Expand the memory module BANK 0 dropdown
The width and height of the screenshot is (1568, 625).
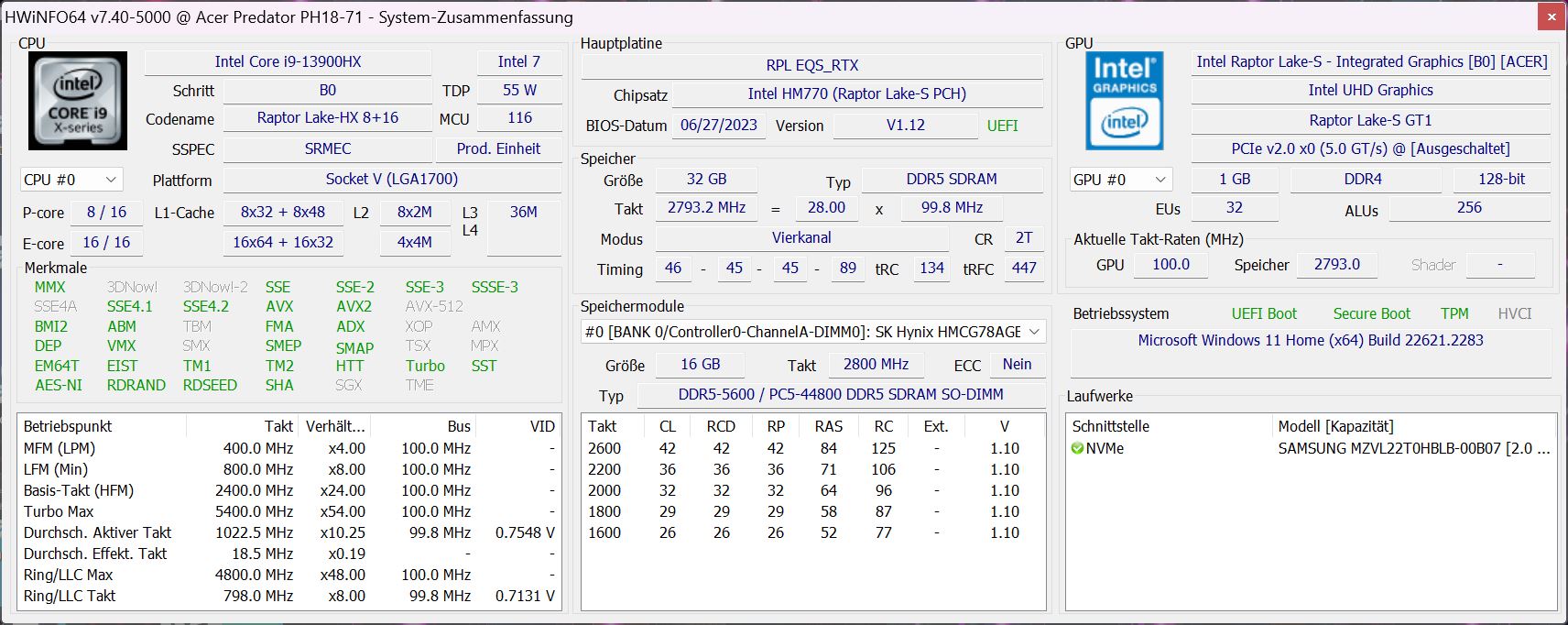tap(813, 332)
